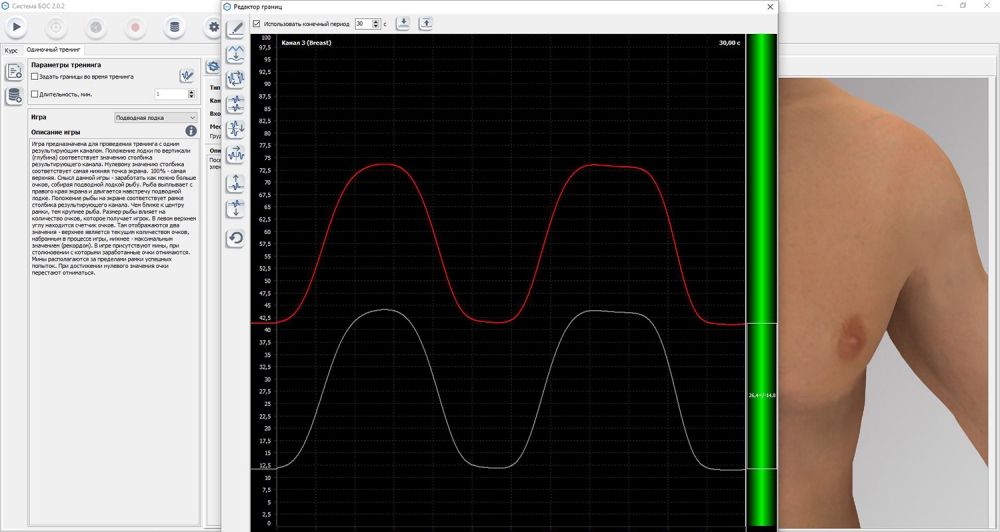Click the Play button in main toolbar
The width and height of the screenshot is (1000, 532).
tap(16, 27)
